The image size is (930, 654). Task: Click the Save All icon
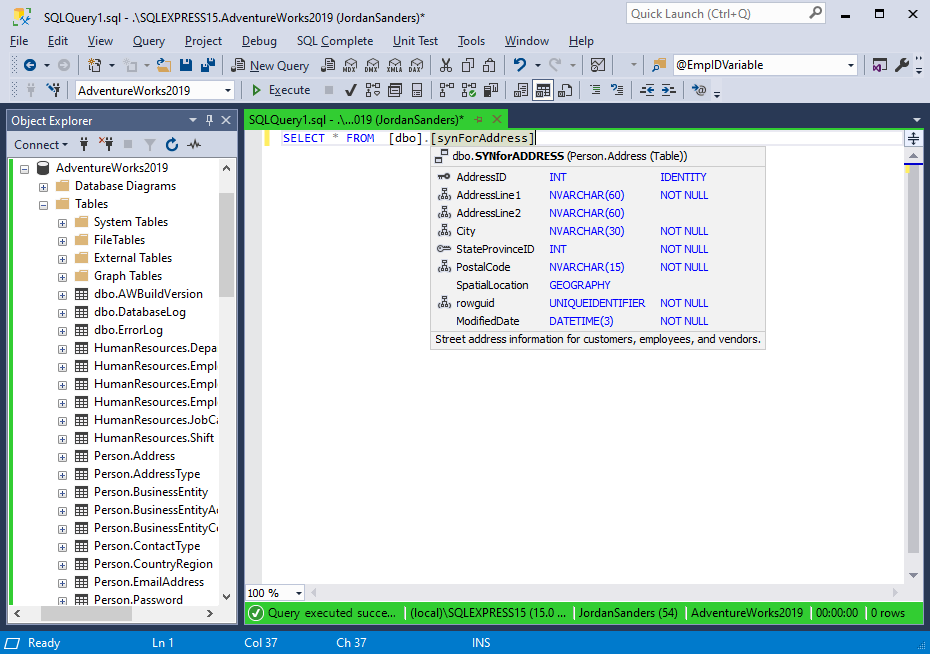coord(208,65)
